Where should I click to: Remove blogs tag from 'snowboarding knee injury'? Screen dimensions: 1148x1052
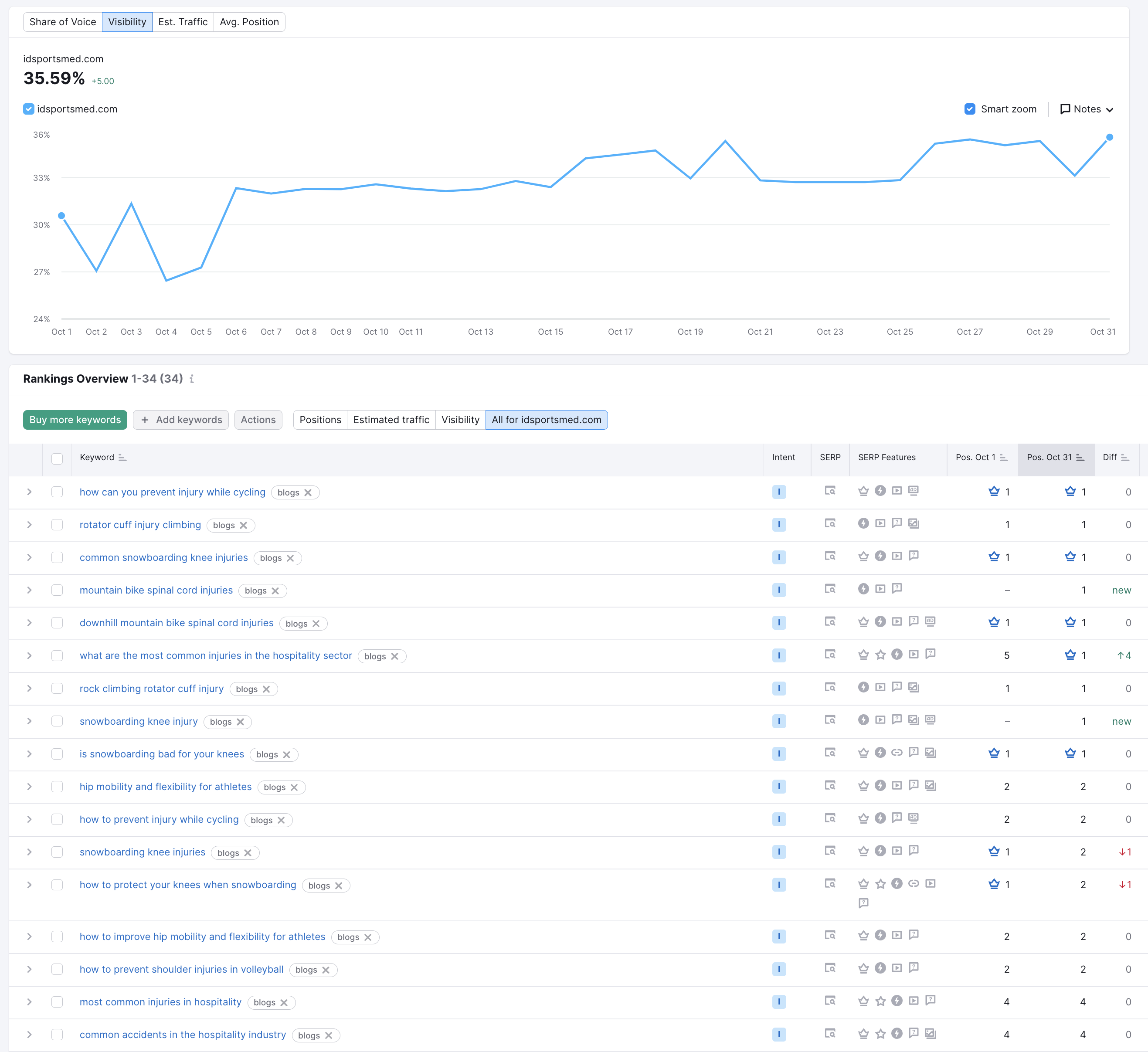click(240, 722)
